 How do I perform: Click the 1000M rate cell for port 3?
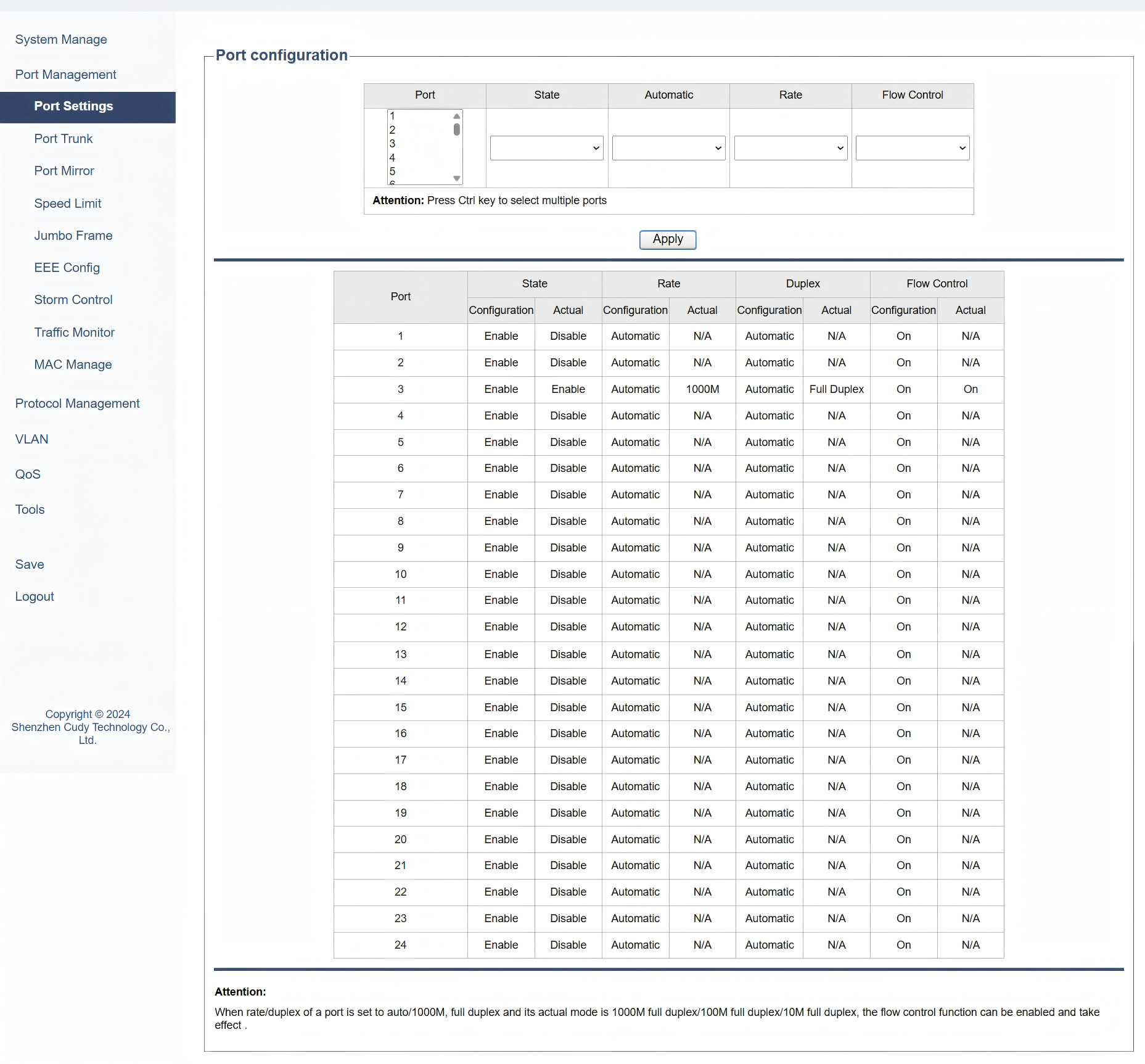(702, 389)
